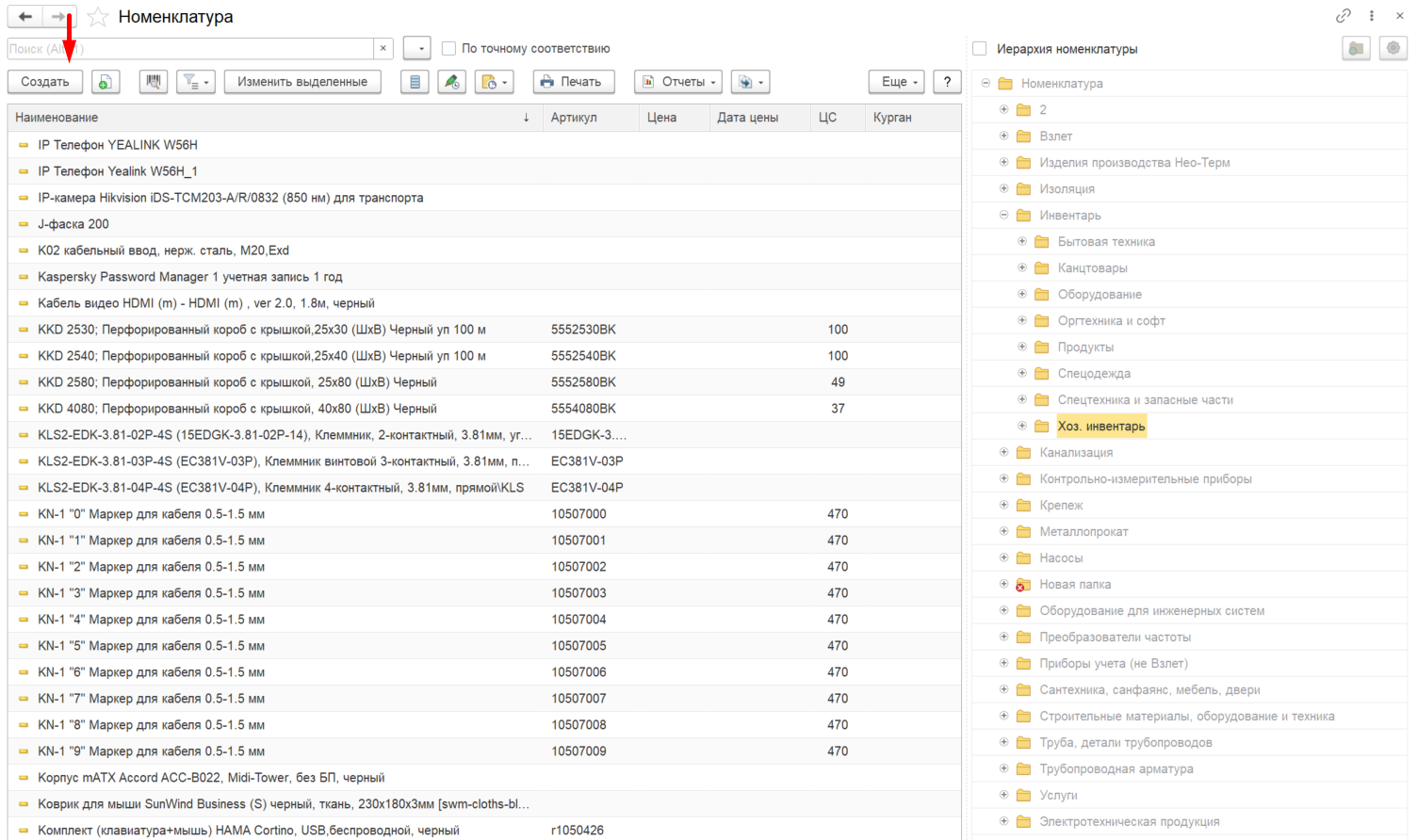1417x840 pixels.
Task: Click the list view icon after Изменить выделенные
Action: coord(415,82)
